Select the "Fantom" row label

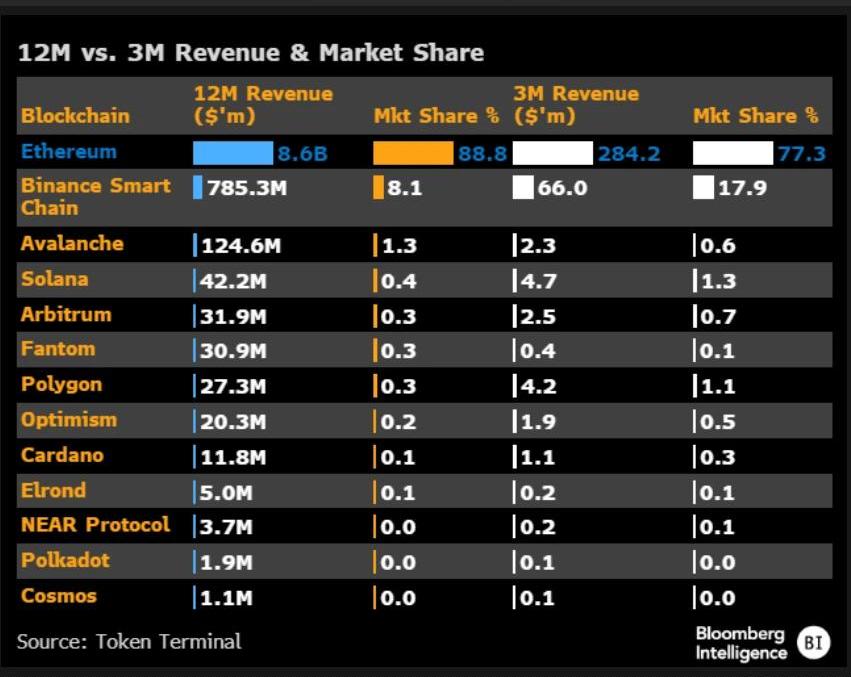pyautogui.click(x=58, y=349)
